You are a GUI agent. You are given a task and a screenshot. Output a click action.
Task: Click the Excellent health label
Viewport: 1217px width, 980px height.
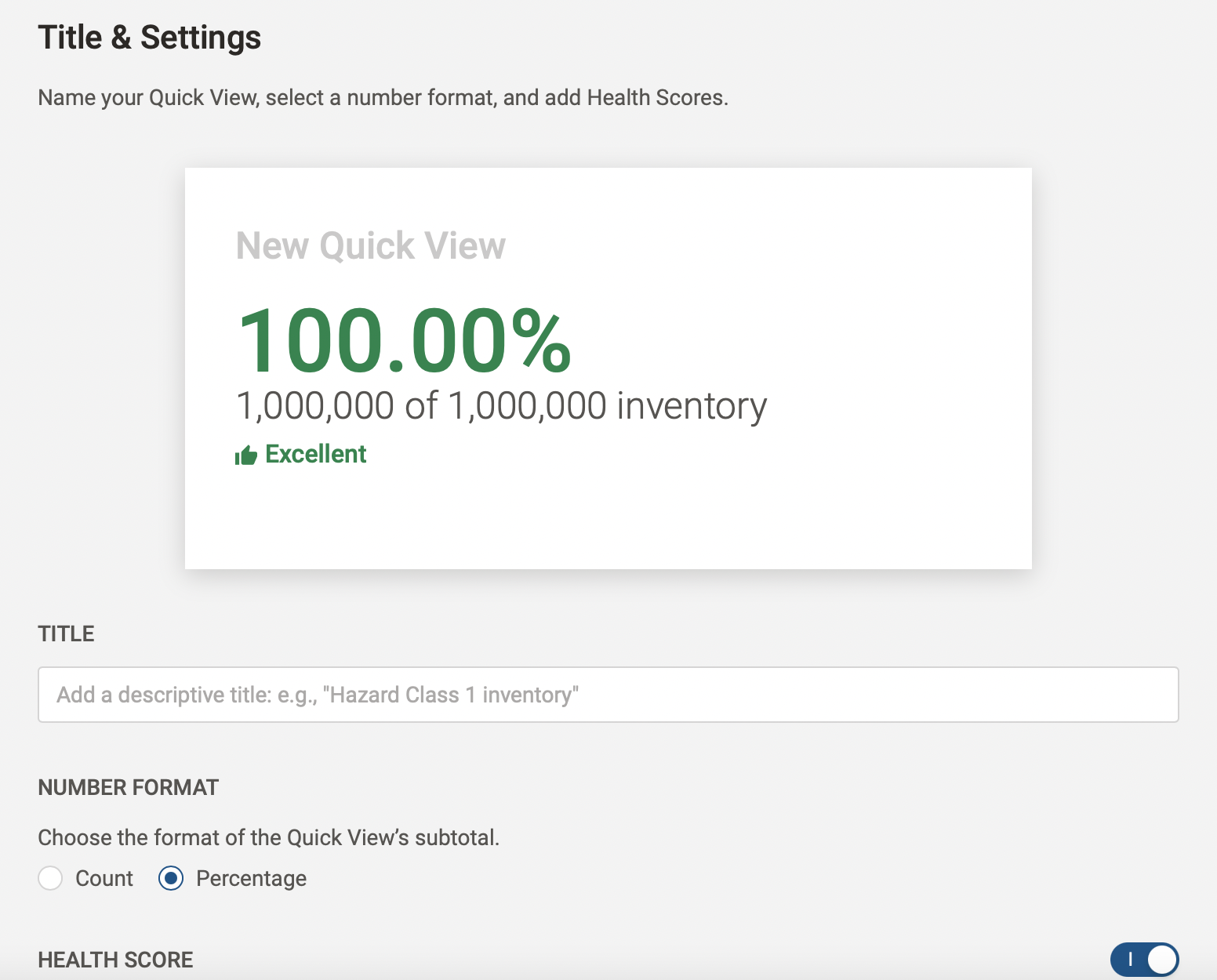[316, 454]
